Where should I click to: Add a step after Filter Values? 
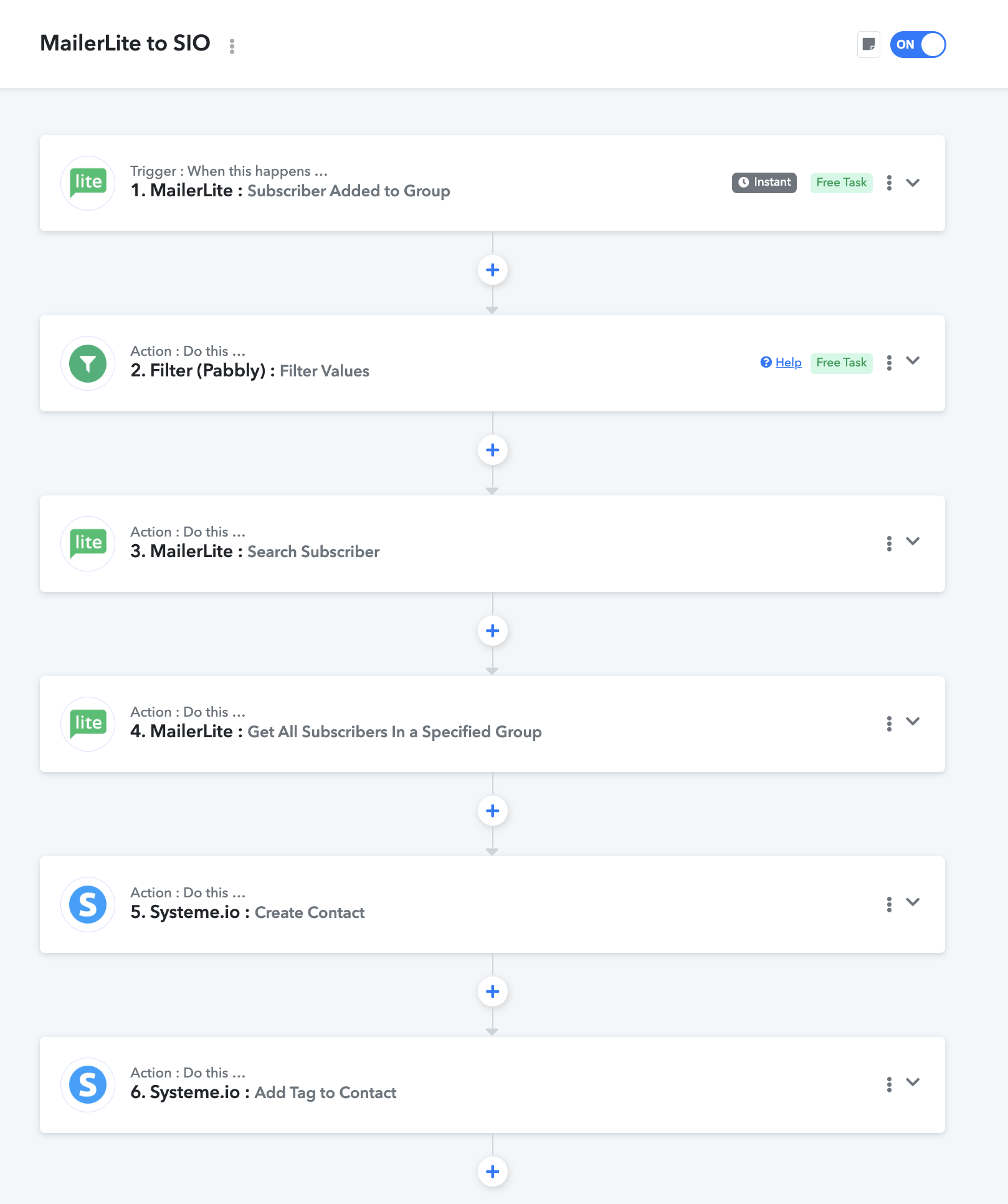[x=493, y=450]
